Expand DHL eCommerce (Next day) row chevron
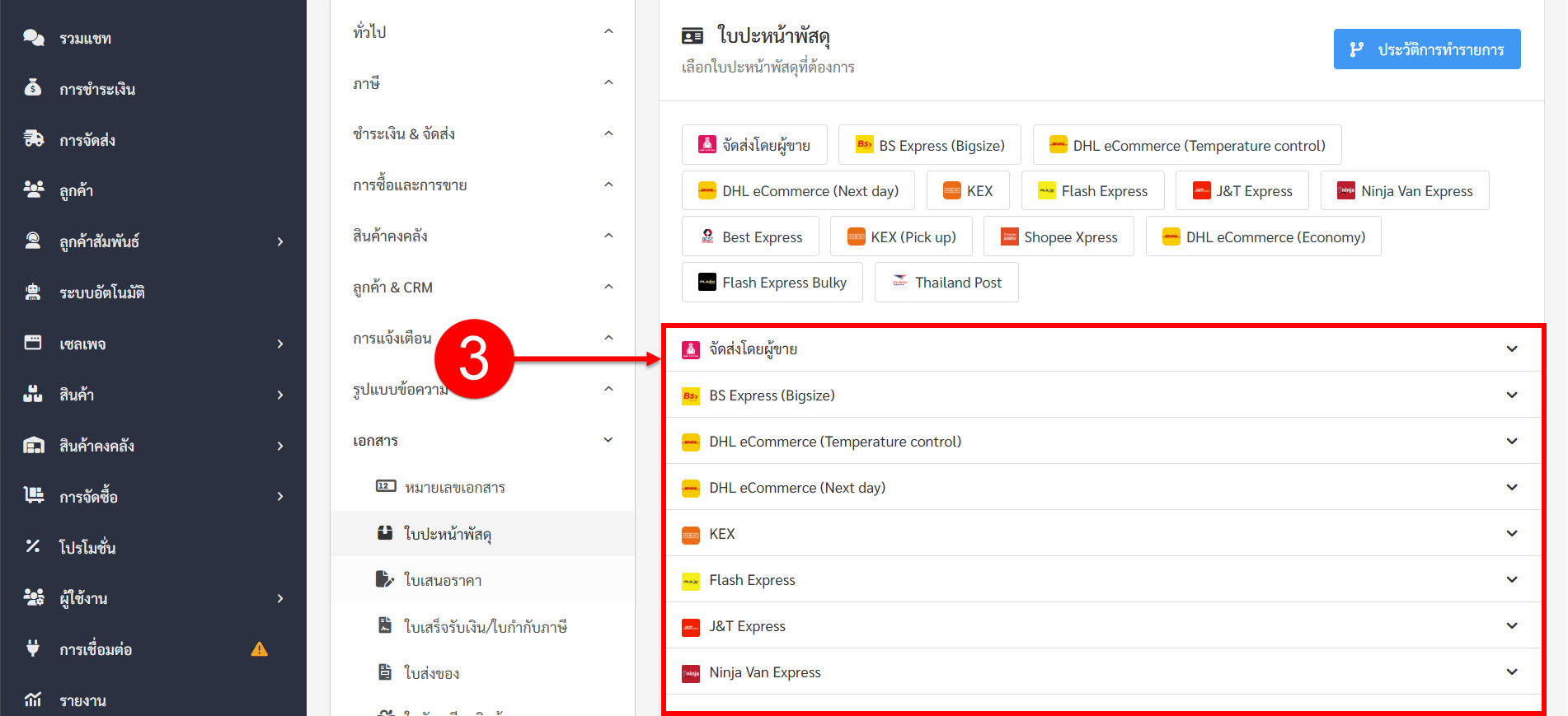 pyautogui.click(x=1512, y=487)
